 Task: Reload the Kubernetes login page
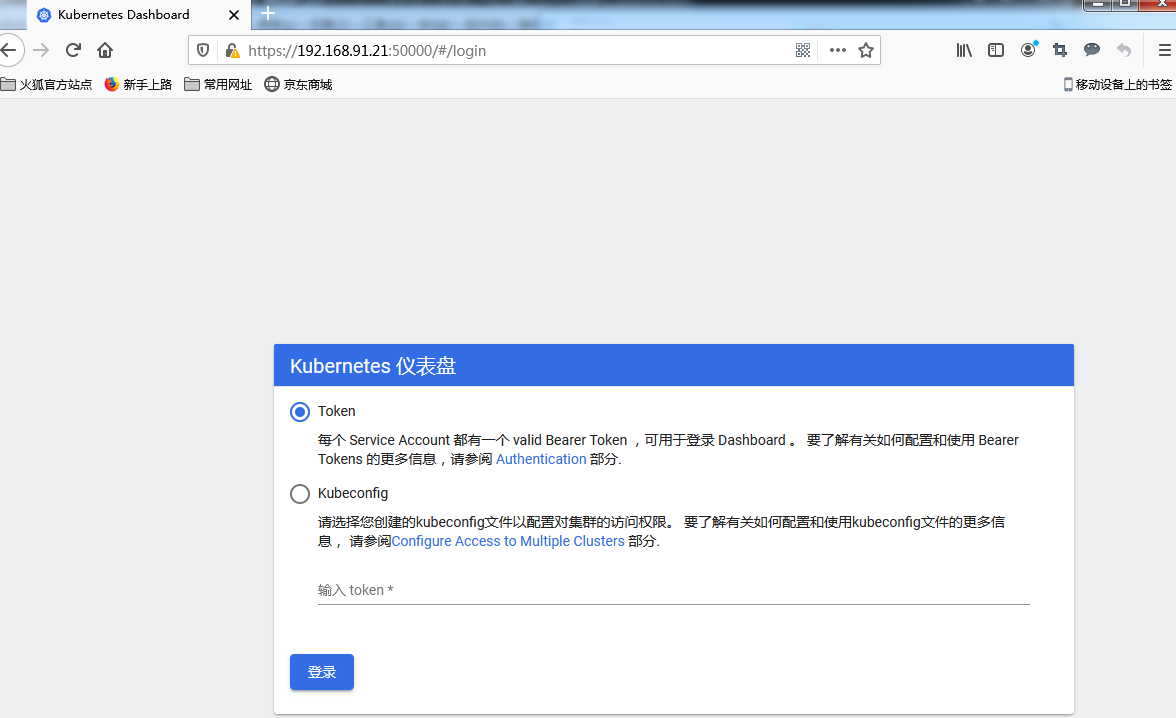click(73, 50)
